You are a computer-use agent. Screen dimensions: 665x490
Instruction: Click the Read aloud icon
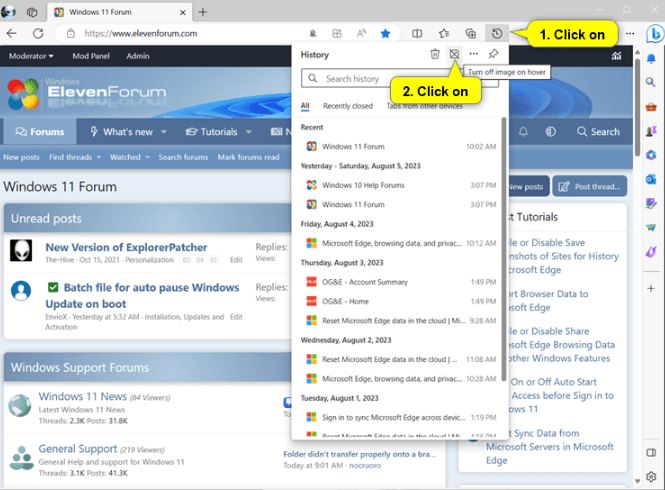click(361, 34)
